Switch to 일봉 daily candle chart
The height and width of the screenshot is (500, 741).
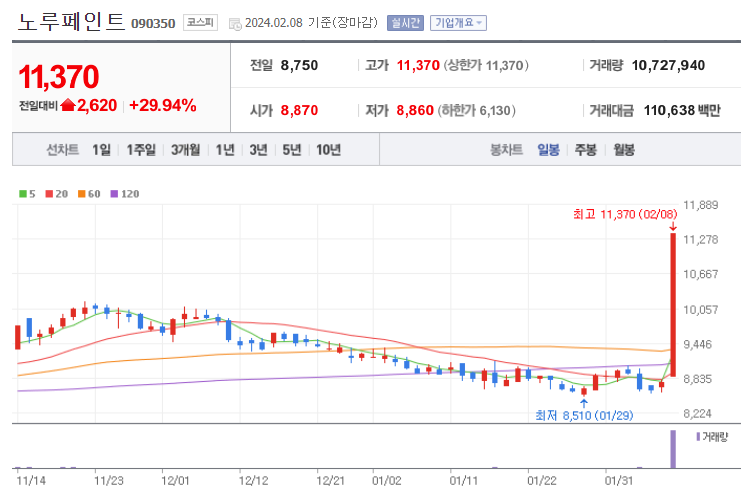point(548,150)
